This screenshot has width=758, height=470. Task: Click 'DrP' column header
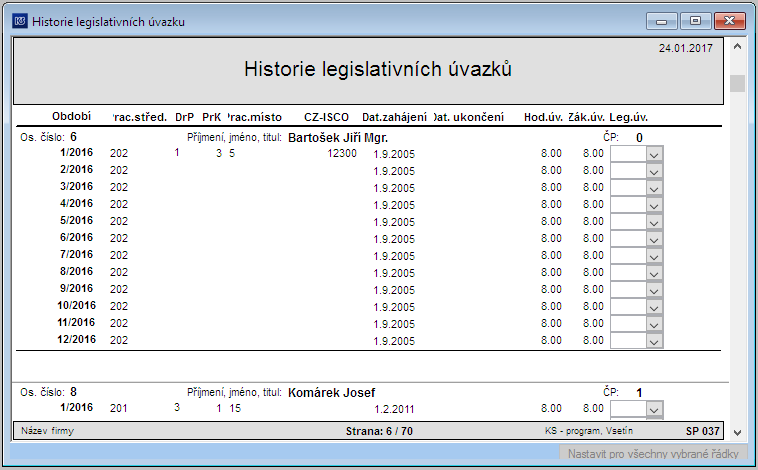(x=184, y=118)
